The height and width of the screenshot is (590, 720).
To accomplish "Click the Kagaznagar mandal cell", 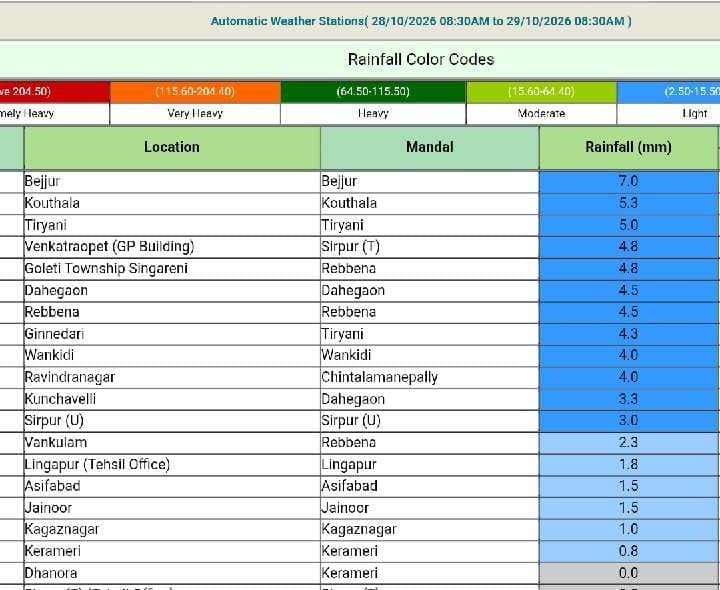I will tap(430, 529).
